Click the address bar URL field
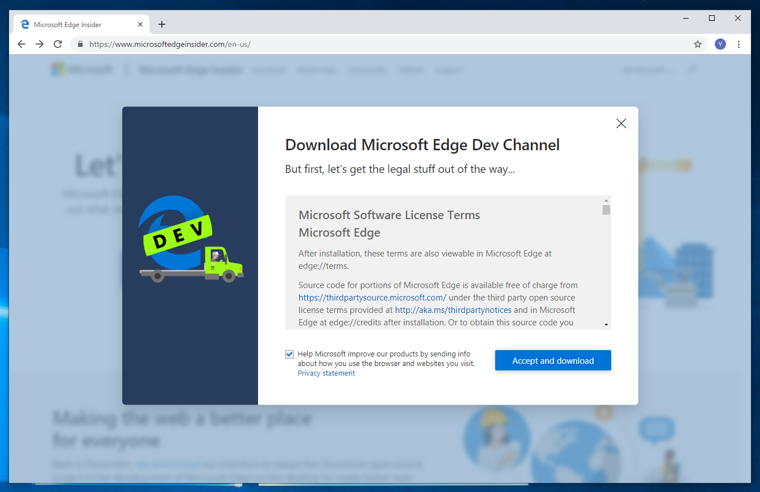The width and height of the screenshot is (760, 492). click(388, 44)
